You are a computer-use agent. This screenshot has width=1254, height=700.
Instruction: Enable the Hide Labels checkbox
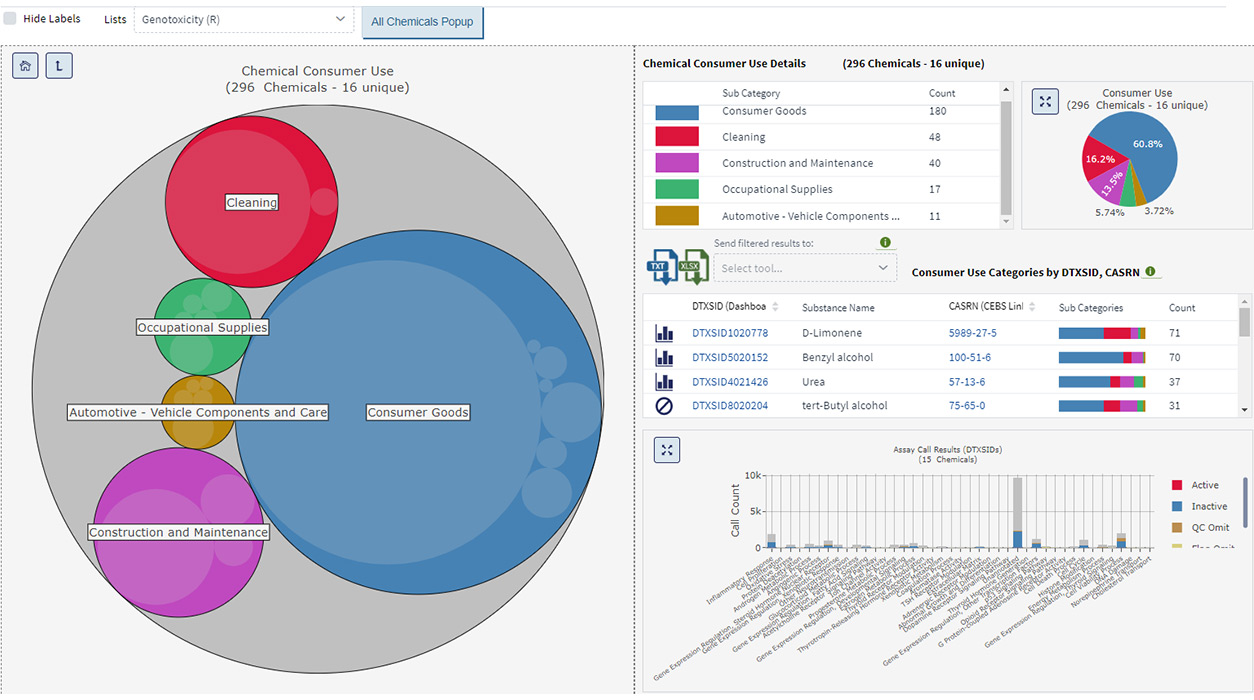[x=10, y=19]
